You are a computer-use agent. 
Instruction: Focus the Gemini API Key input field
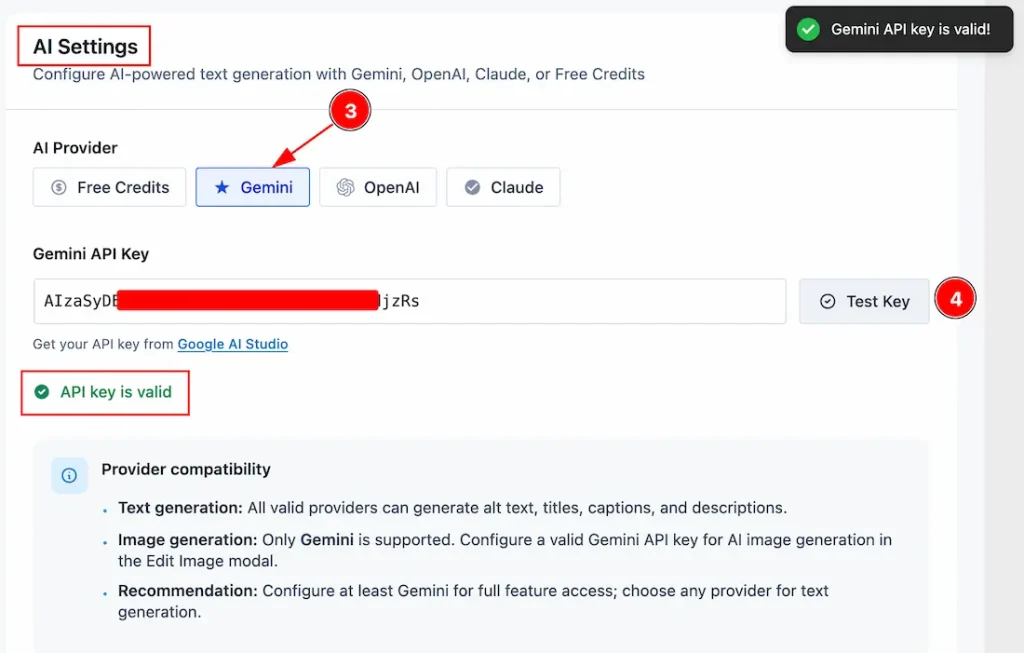coord(410,301)
